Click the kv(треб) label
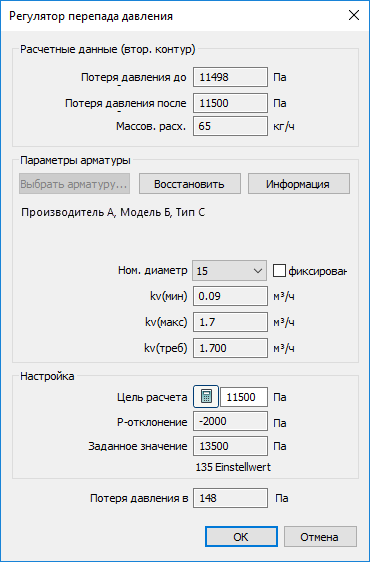The width and height of the screenshot is (370, 562). click(166, 348)
